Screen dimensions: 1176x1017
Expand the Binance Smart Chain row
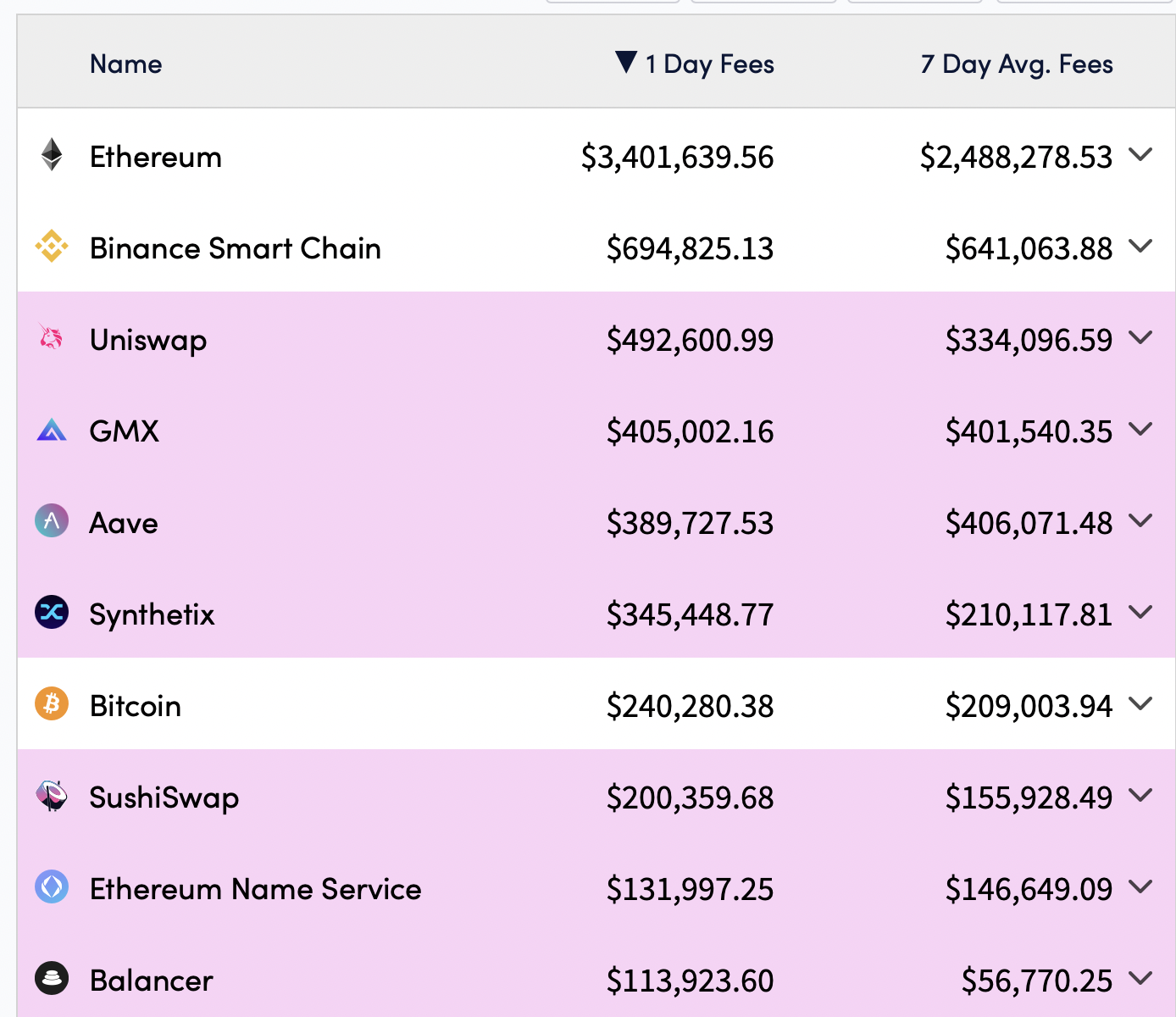point(1141,246)
